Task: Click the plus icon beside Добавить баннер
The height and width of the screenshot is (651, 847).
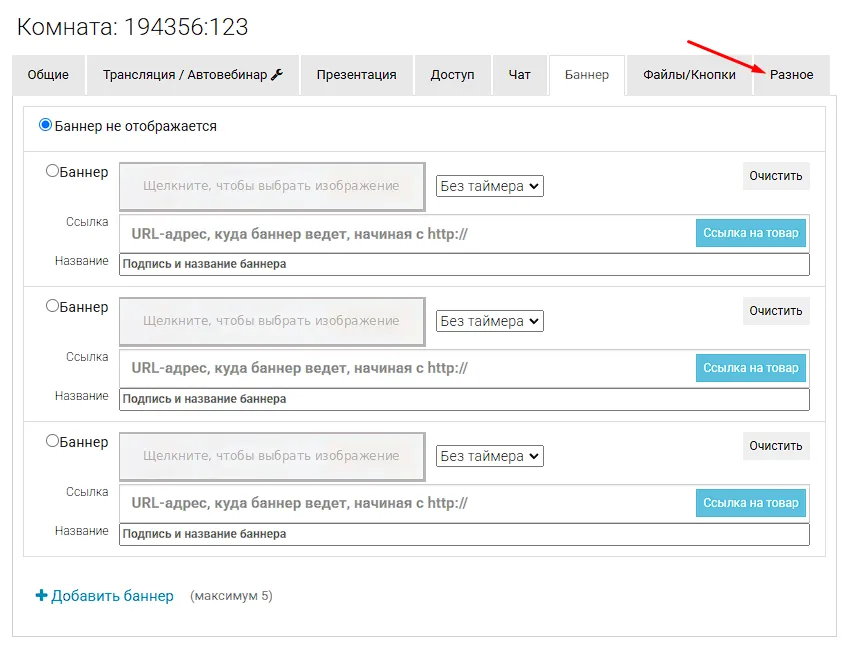Action: pos(41,596)
